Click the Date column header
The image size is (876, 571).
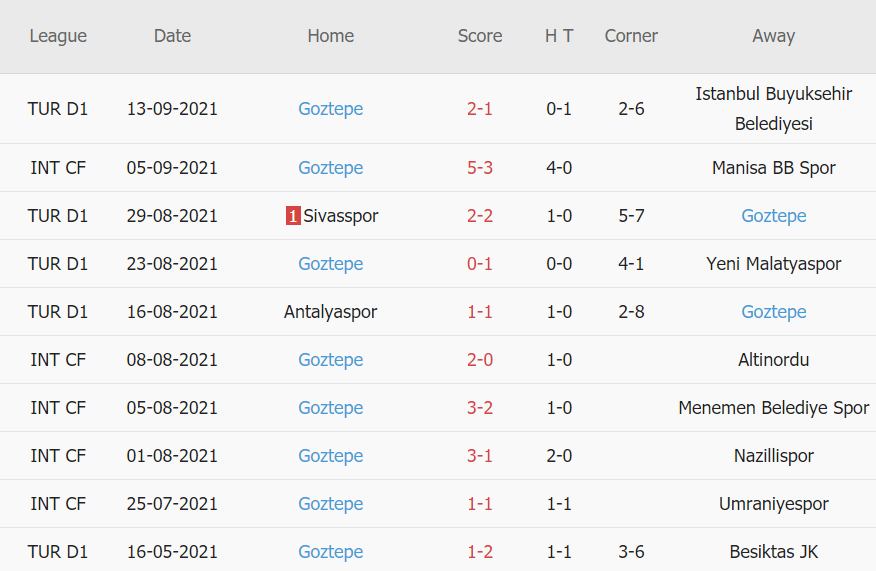[172, 36]
